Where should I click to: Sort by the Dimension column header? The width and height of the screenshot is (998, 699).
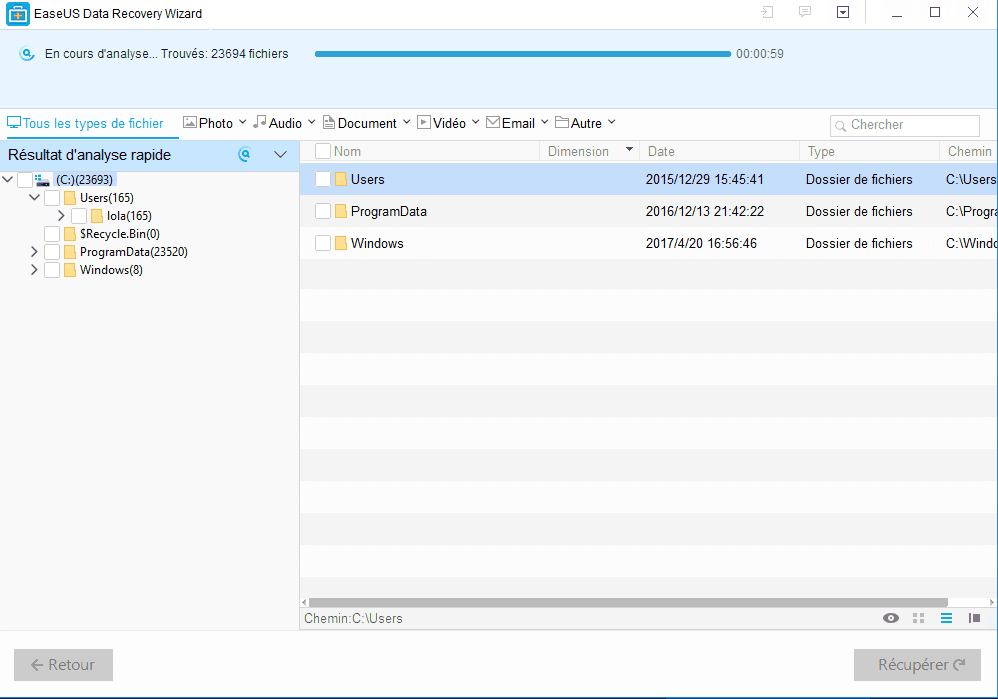coord(579,152)
